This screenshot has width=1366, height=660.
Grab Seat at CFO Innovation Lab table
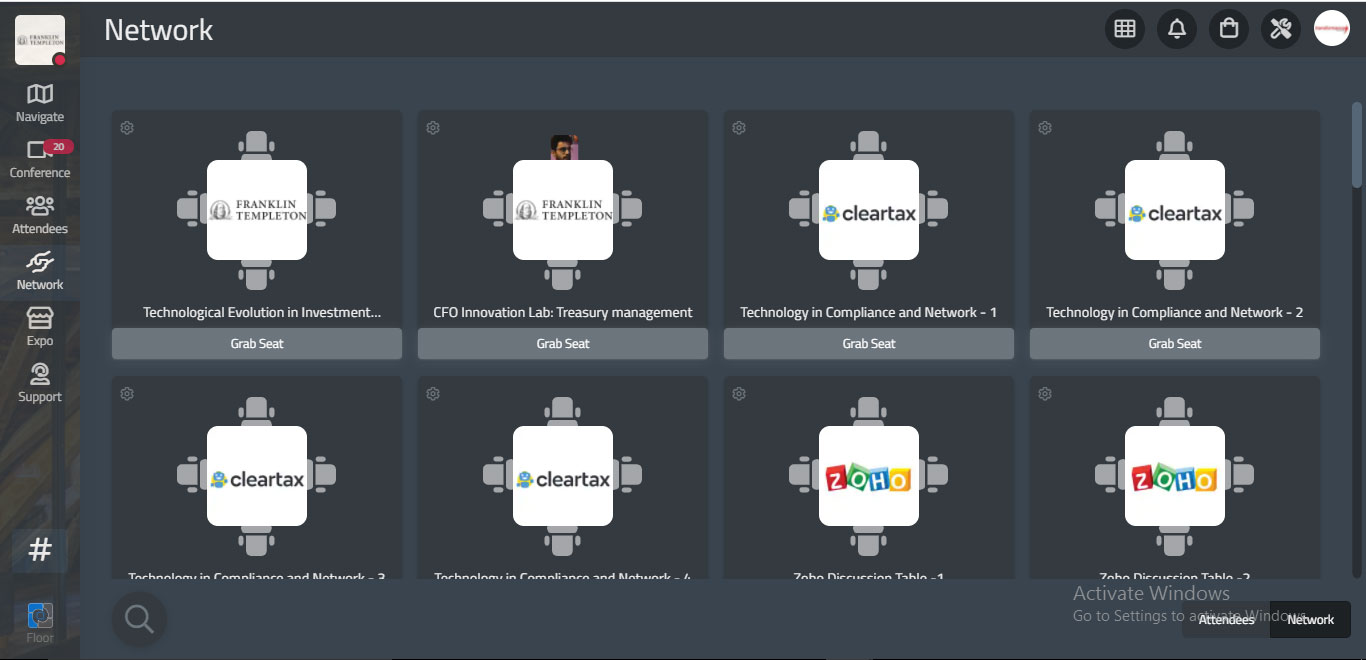click(x=563, y=343)
